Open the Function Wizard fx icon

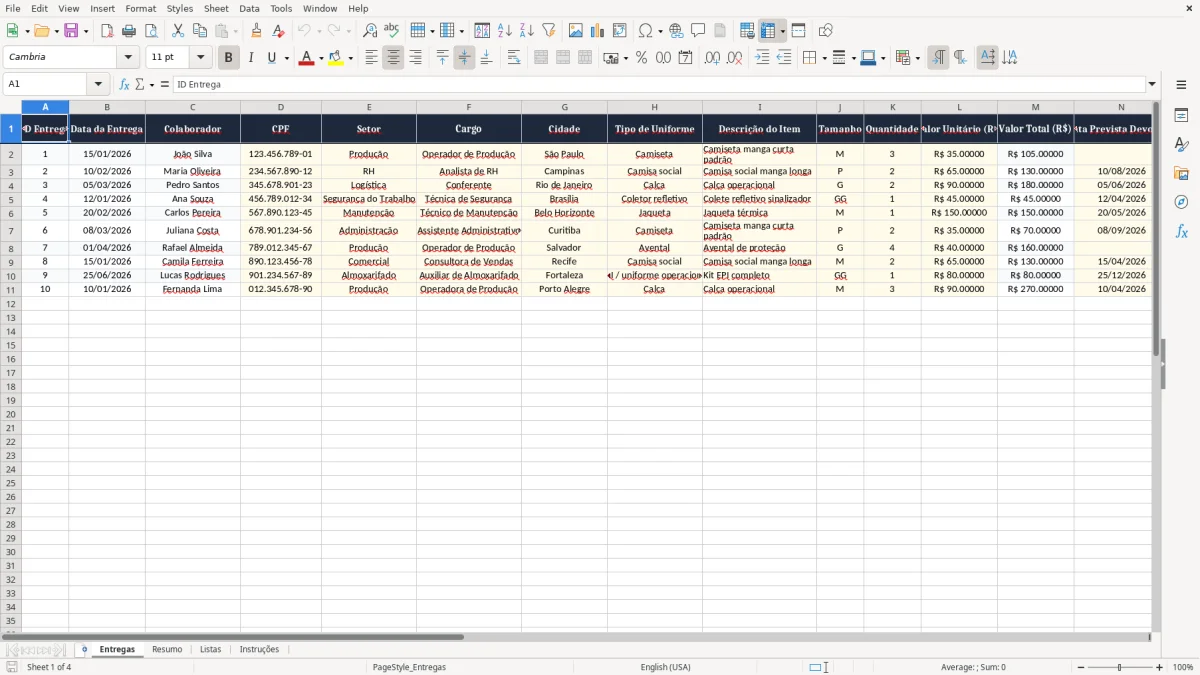[124, 84]
